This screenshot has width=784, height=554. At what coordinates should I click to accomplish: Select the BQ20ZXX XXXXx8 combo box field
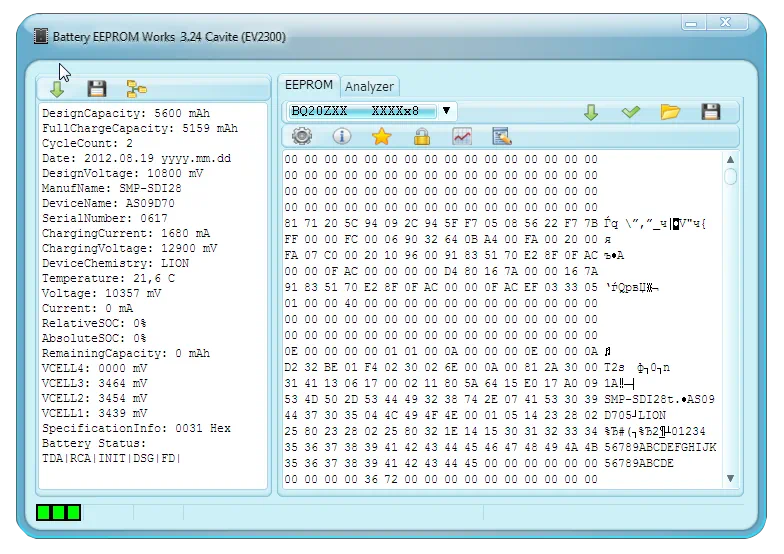(x=361, y=111)
